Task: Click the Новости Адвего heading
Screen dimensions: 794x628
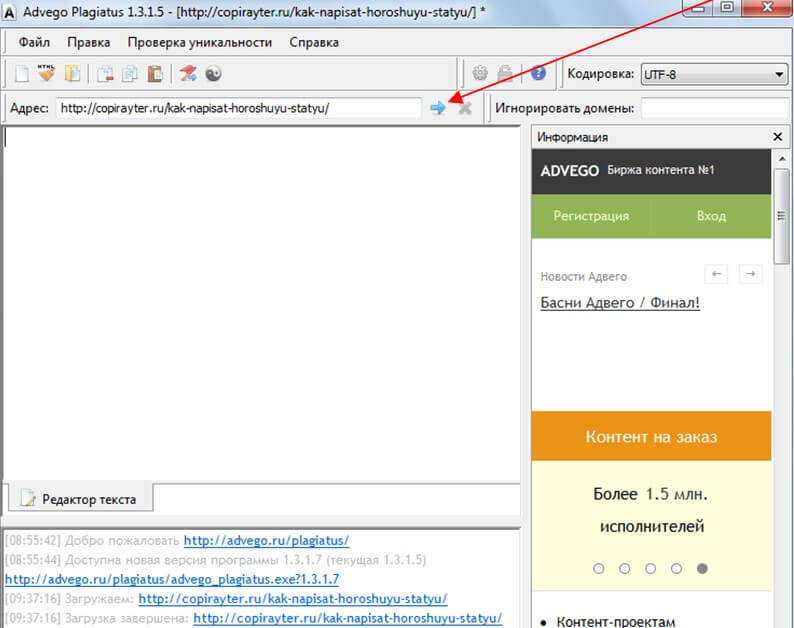Action: click(x=583, y=277)
